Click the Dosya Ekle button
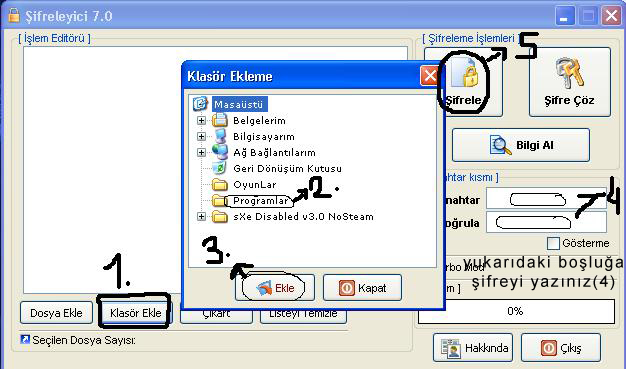Viewport: 626px width, 369px height. coord(56,312)
